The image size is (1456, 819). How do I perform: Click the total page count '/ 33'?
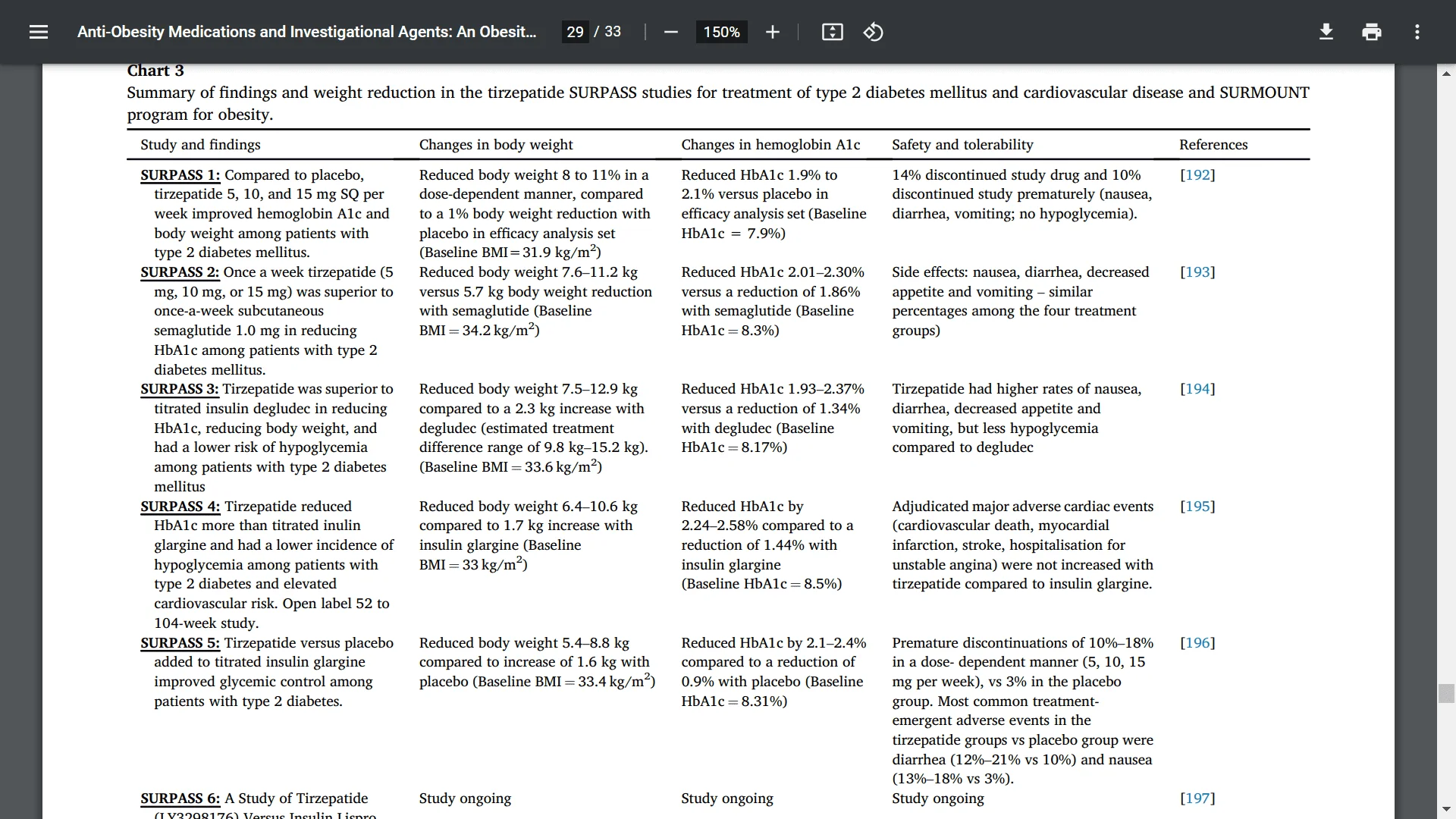tap(607, 32)
